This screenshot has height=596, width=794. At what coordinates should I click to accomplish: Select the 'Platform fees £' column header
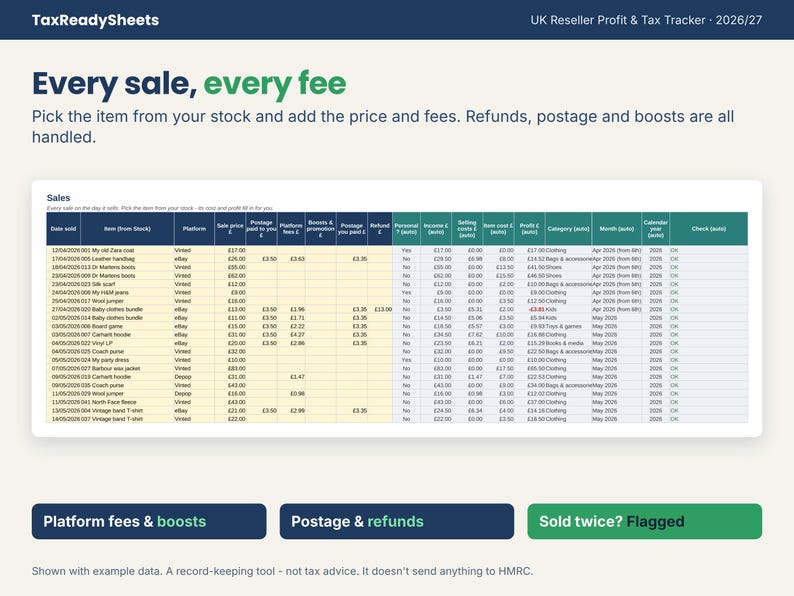(291, 229)
